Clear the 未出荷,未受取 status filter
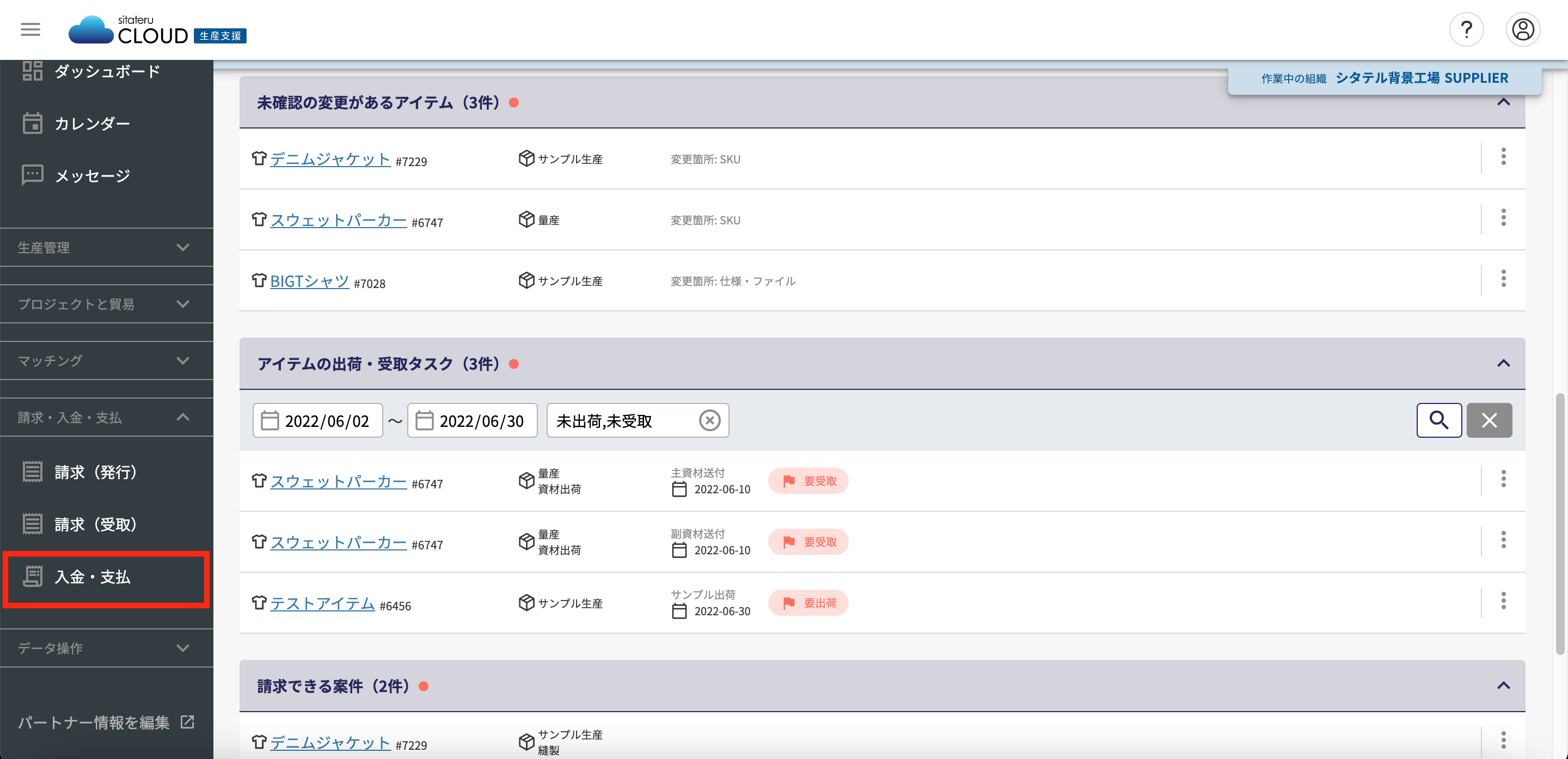 pyautogui.click(x=709, y=420)
